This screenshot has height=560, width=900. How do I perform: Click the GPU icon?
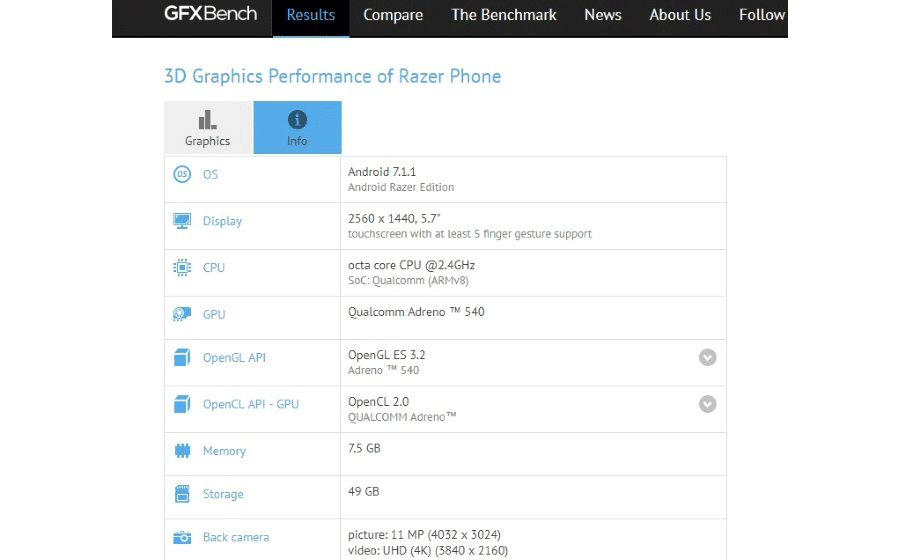(x=182, y=314)
